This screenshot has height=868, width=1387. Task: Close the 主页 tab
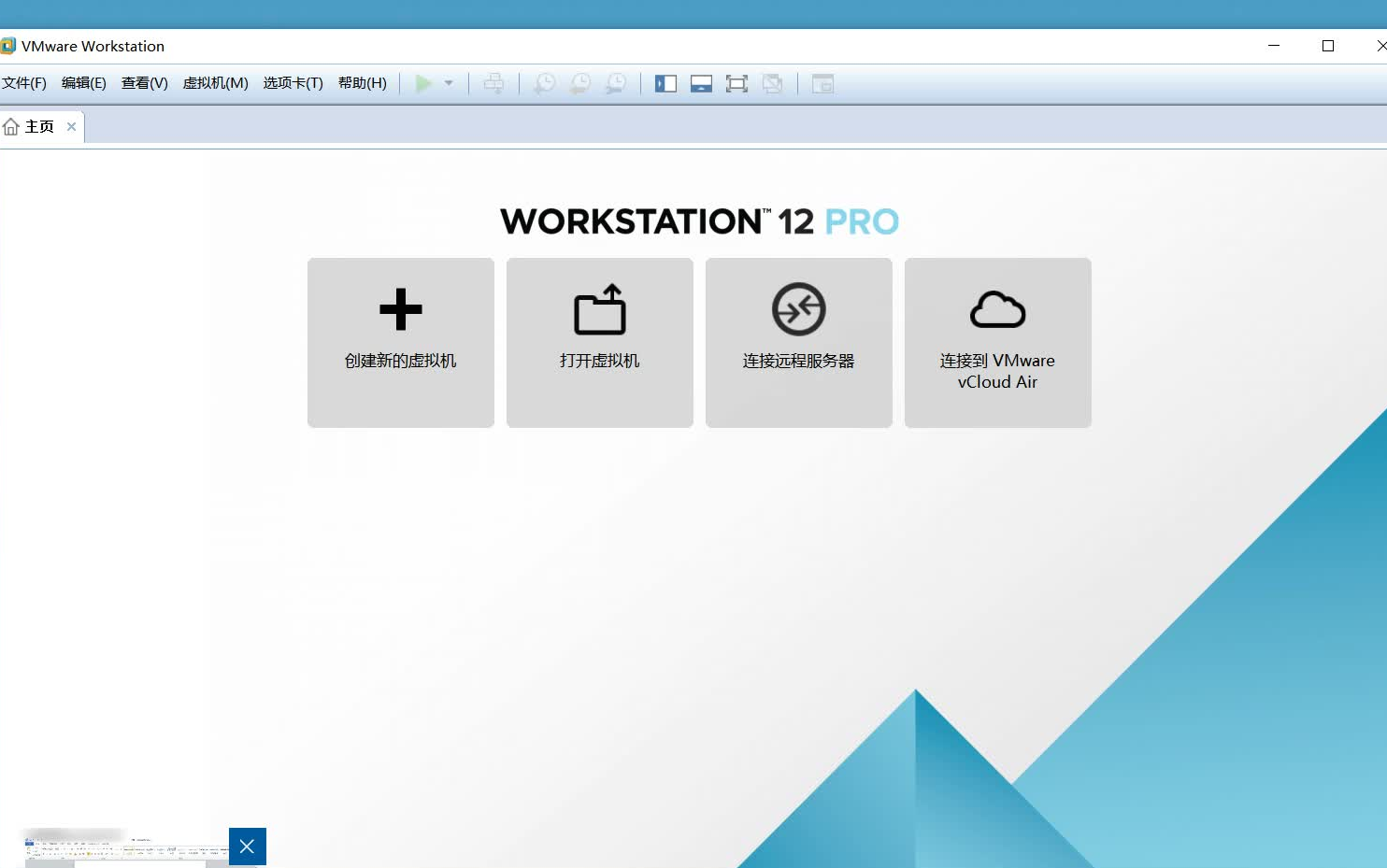coord(71,126)
